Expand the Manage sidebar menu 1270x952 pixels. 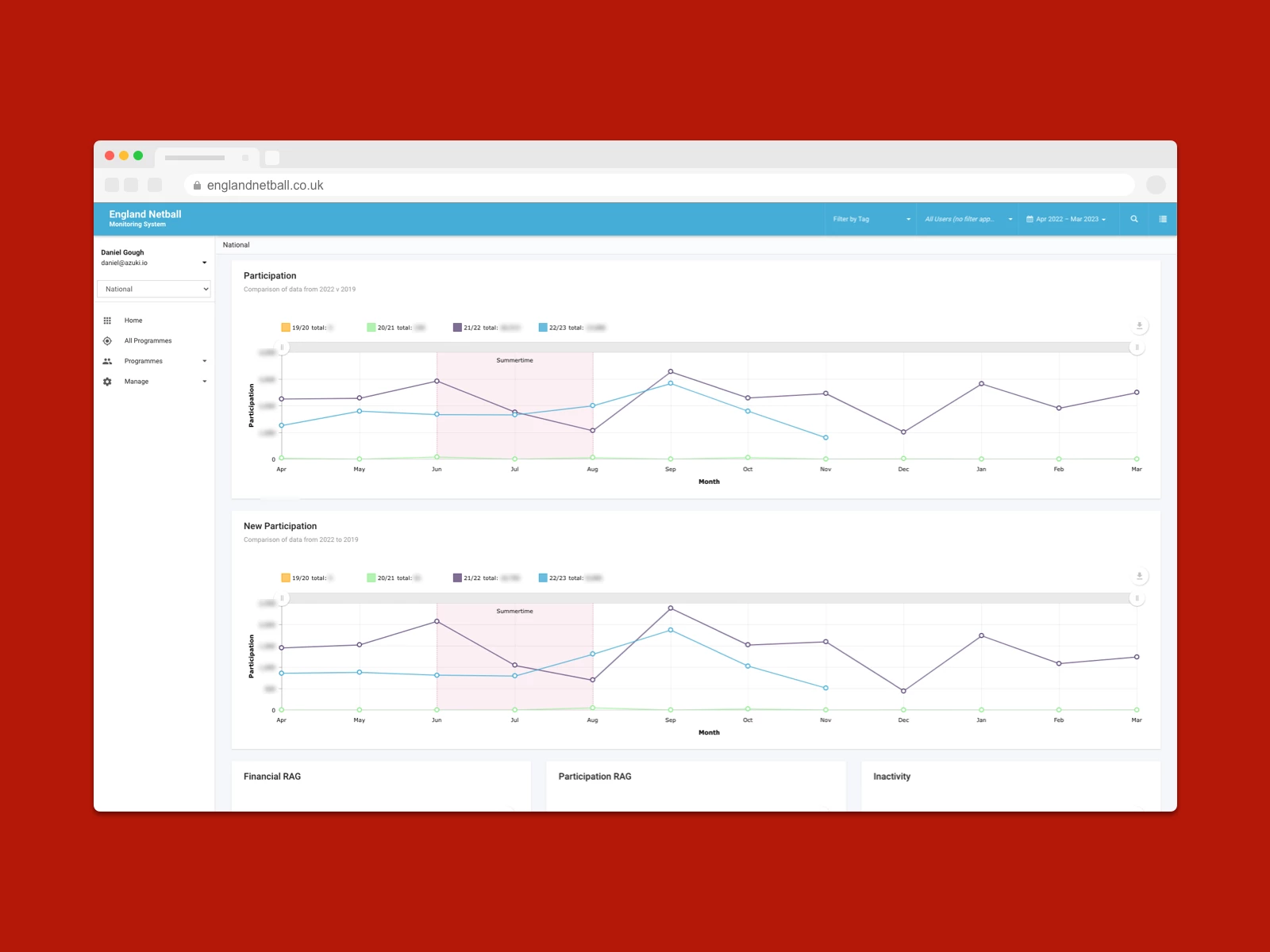(204, 382)
